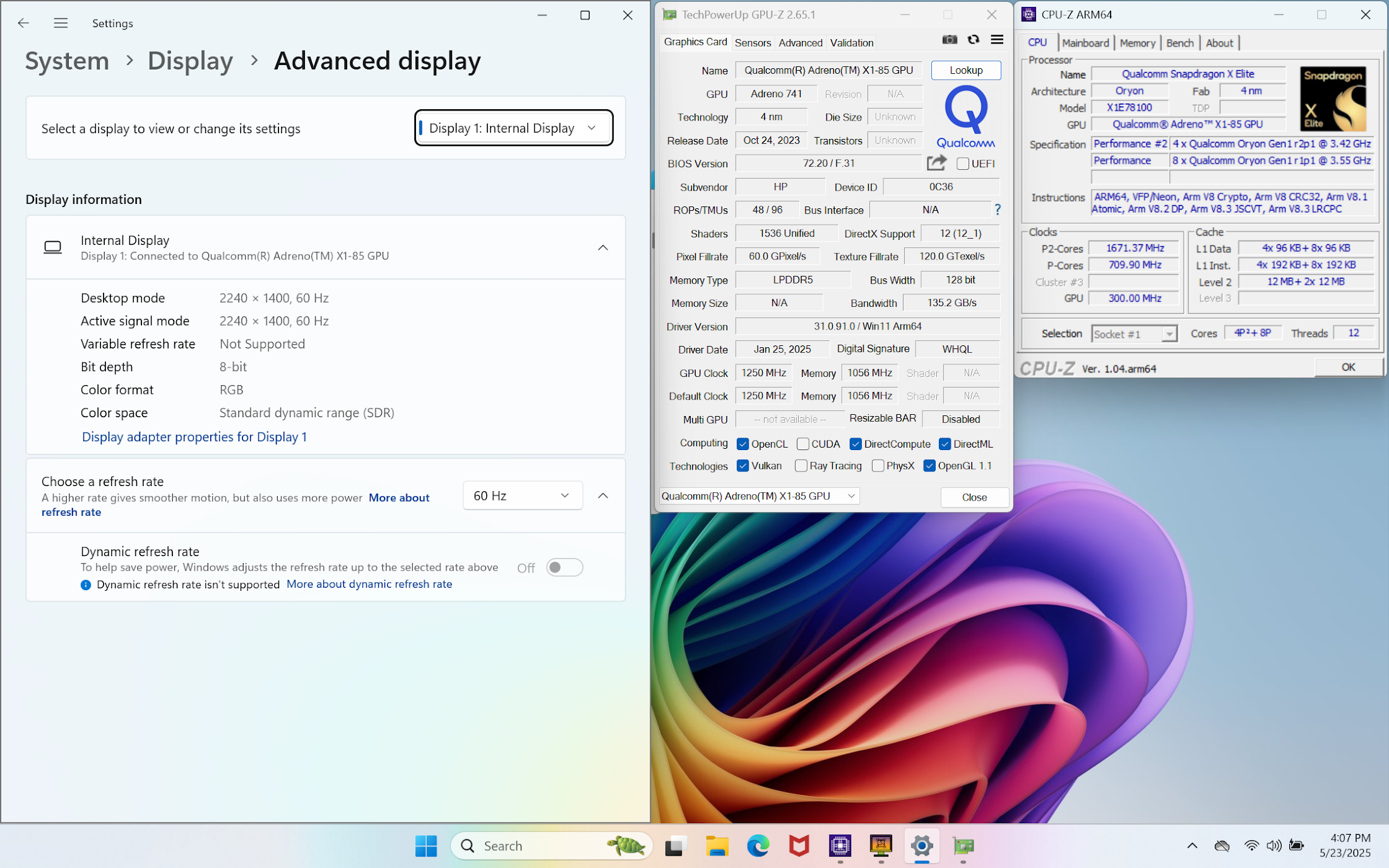The width and height of the screenshot is (1389, 868).
Task: Toggle the DirectCompute checkbox
Action: click(855, 444)
